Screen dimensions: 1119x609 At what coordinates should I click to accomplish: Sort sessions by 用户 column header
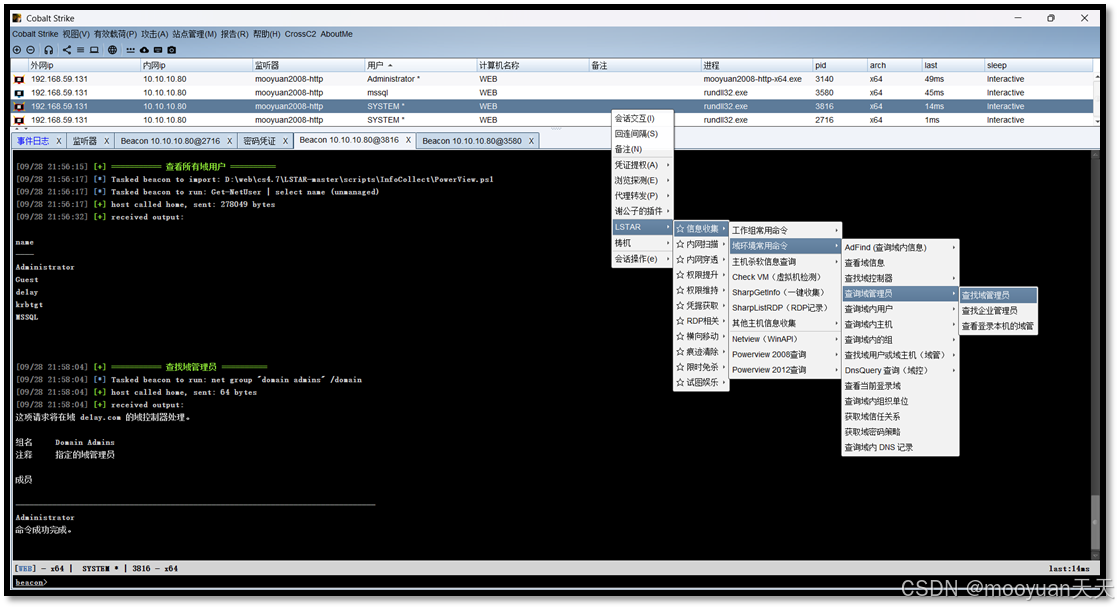click(x=420, y=65)
